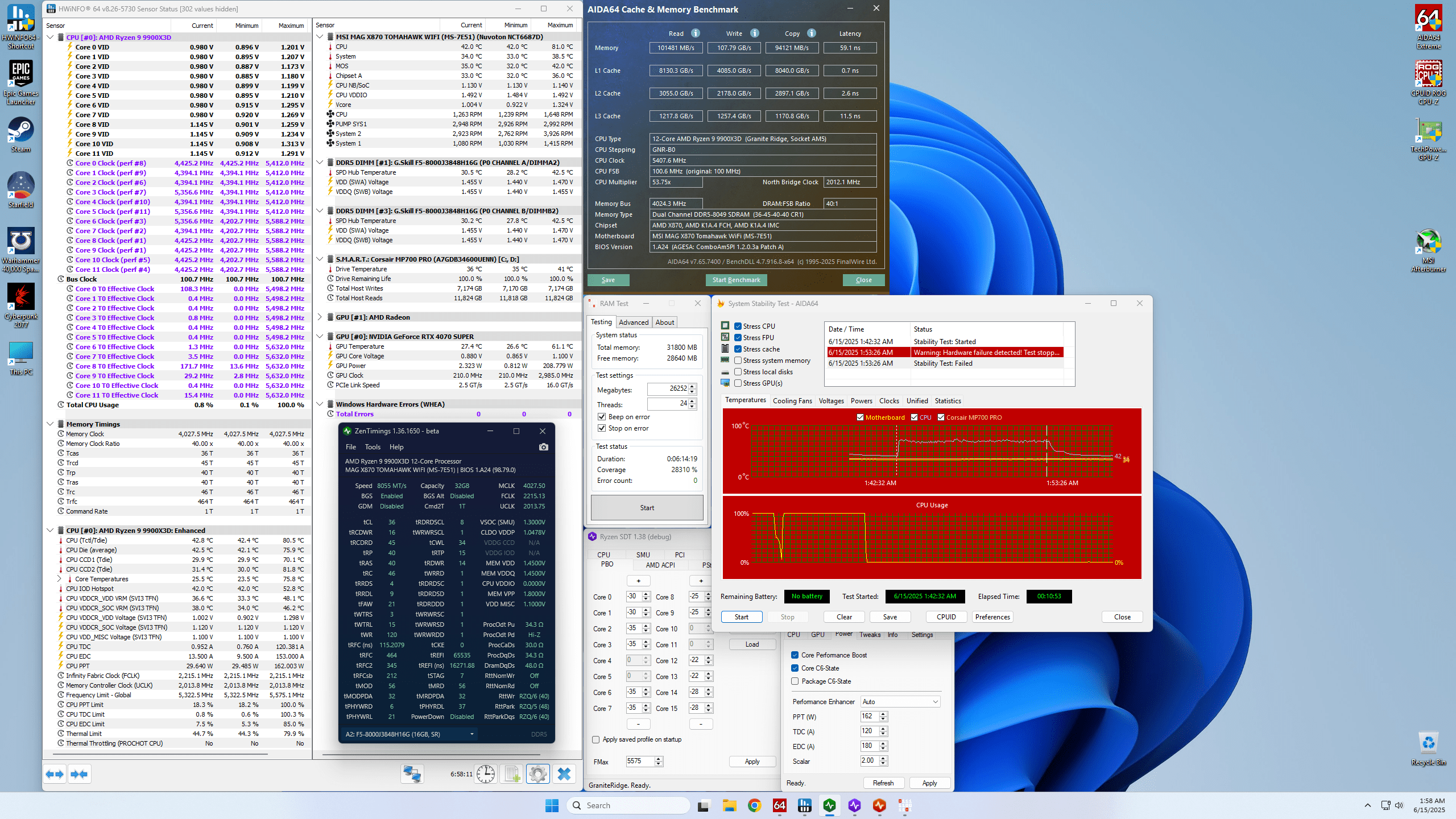Click Start Benchmark button
Viewport: 1456px width, 819px height.
(x=736, y=280)
